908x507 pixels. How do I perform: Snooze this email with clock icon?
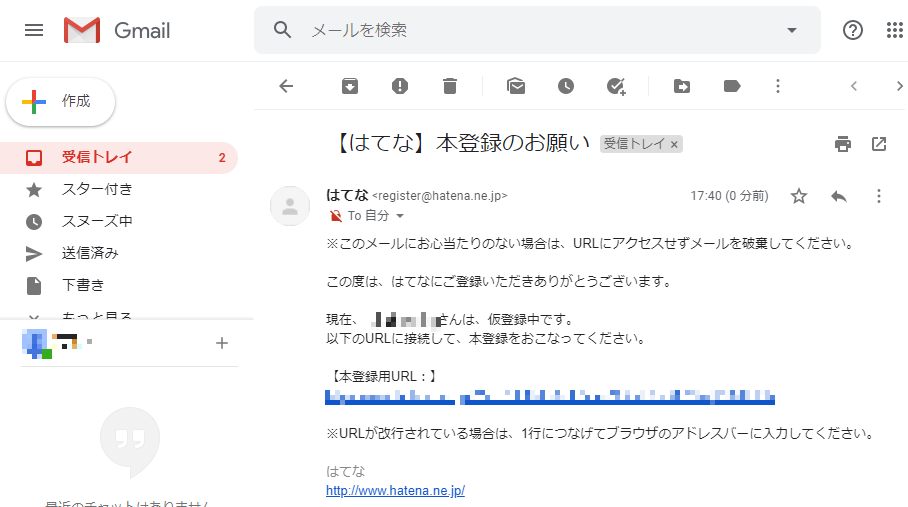coord(566,86)
